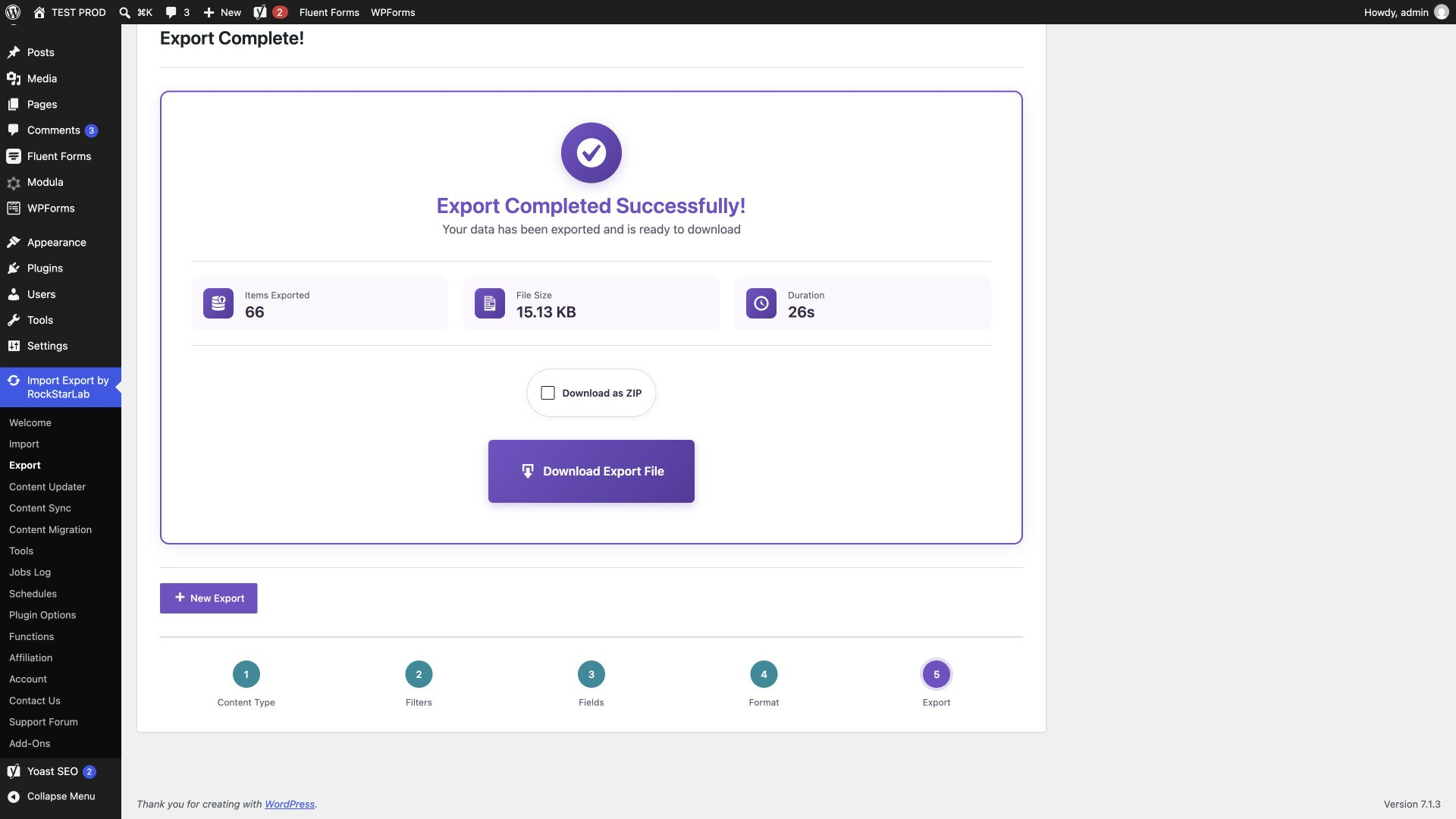Viewport: 1456px width, 819px height.
Task: Click the Appearance brush icon in sidebar
Action: (x=14, y=242)
